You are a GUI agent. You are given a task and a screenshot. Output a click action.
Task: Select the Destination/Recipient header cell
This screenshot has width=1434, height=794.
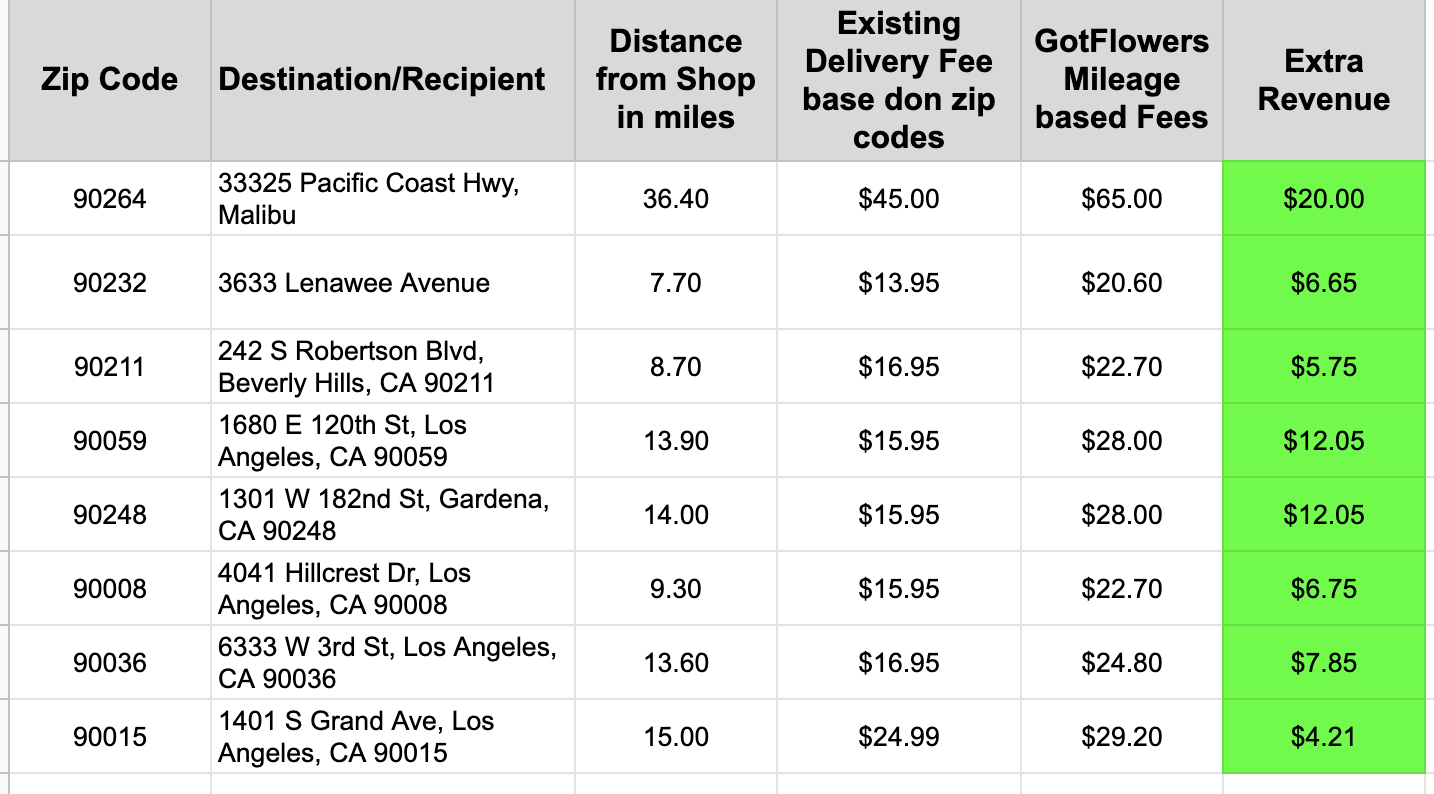(x=382, y=80)
